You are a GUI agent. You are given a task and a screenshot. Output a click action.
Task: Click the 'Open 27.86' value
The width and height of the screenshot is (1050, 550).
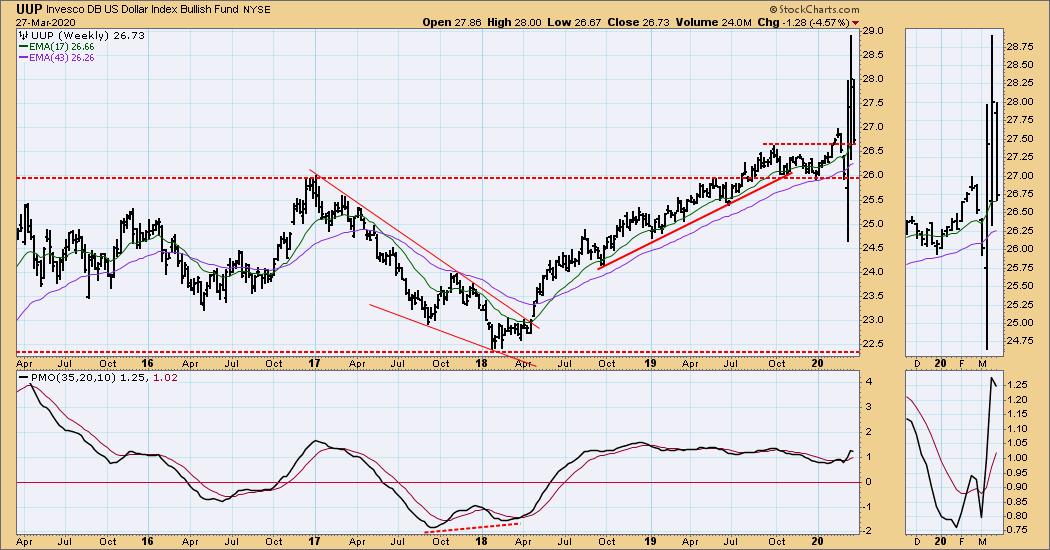451,22
